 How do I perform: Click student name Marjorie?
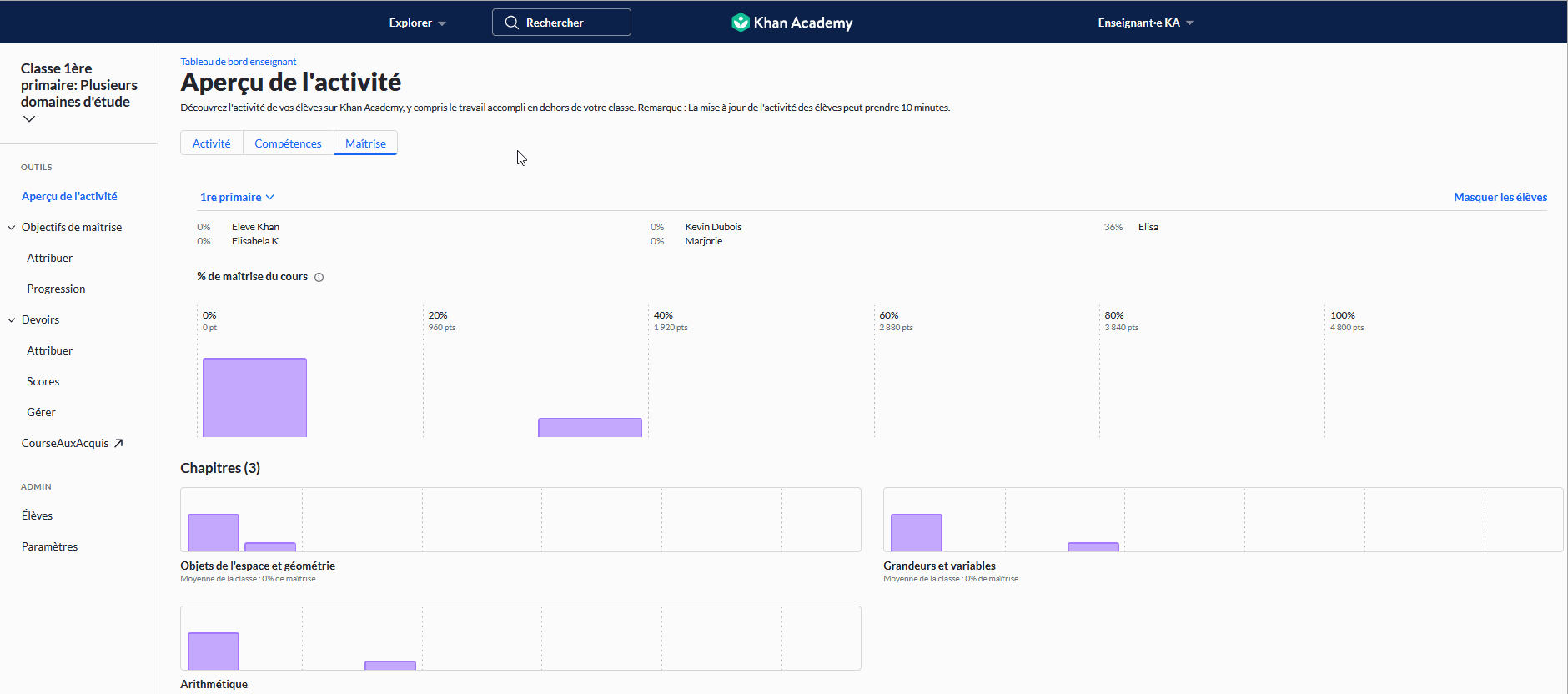pyautogui.click(x=704, y=241)
